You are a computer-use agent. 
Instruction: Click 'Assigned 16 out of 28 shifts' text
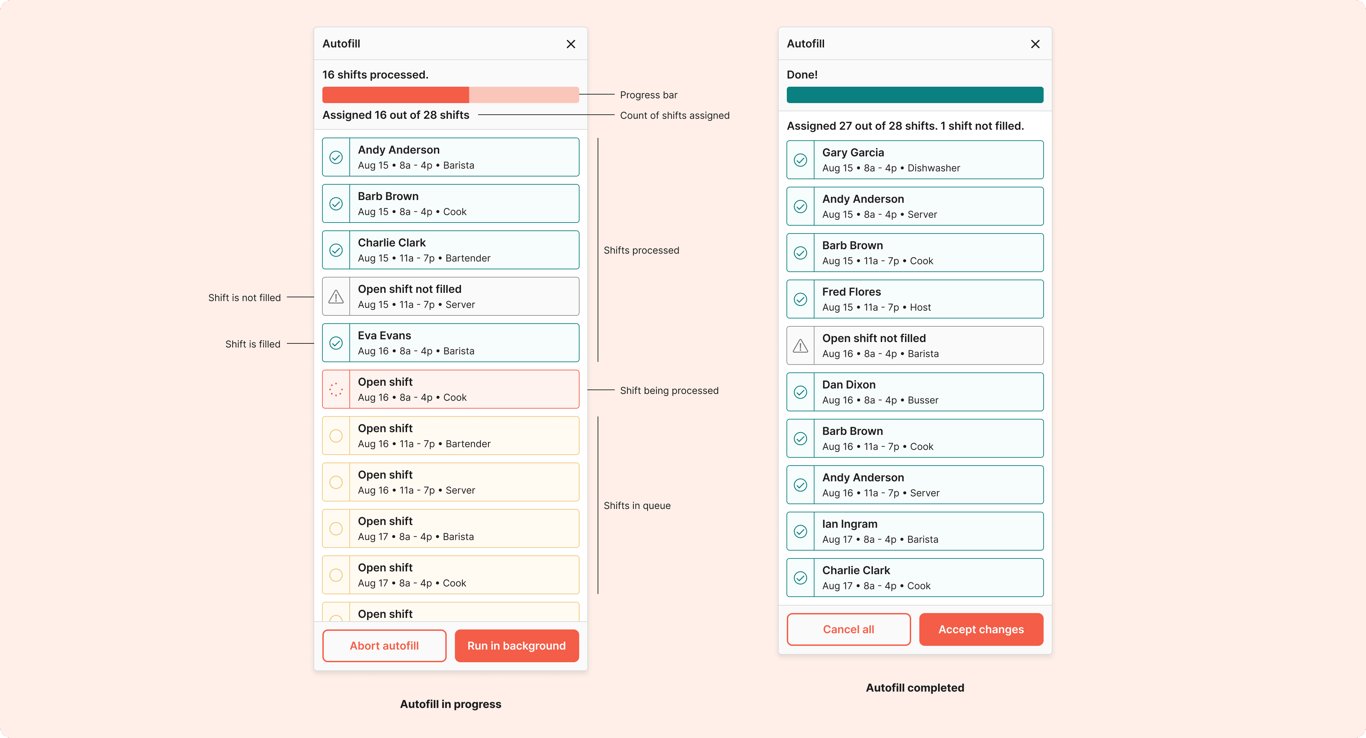pyautogui.click(x=395, y=115)
